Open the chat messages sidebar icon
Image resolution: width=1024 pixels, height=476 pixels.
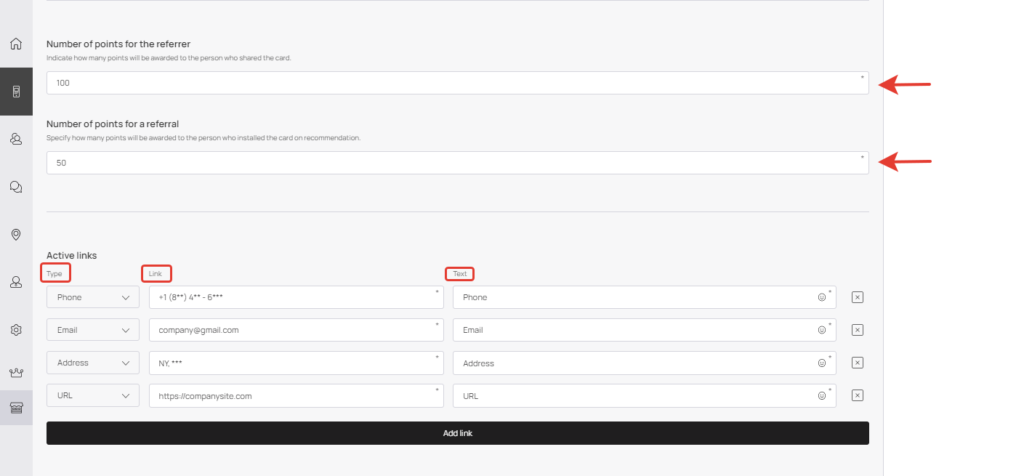[x=16, y=187]
